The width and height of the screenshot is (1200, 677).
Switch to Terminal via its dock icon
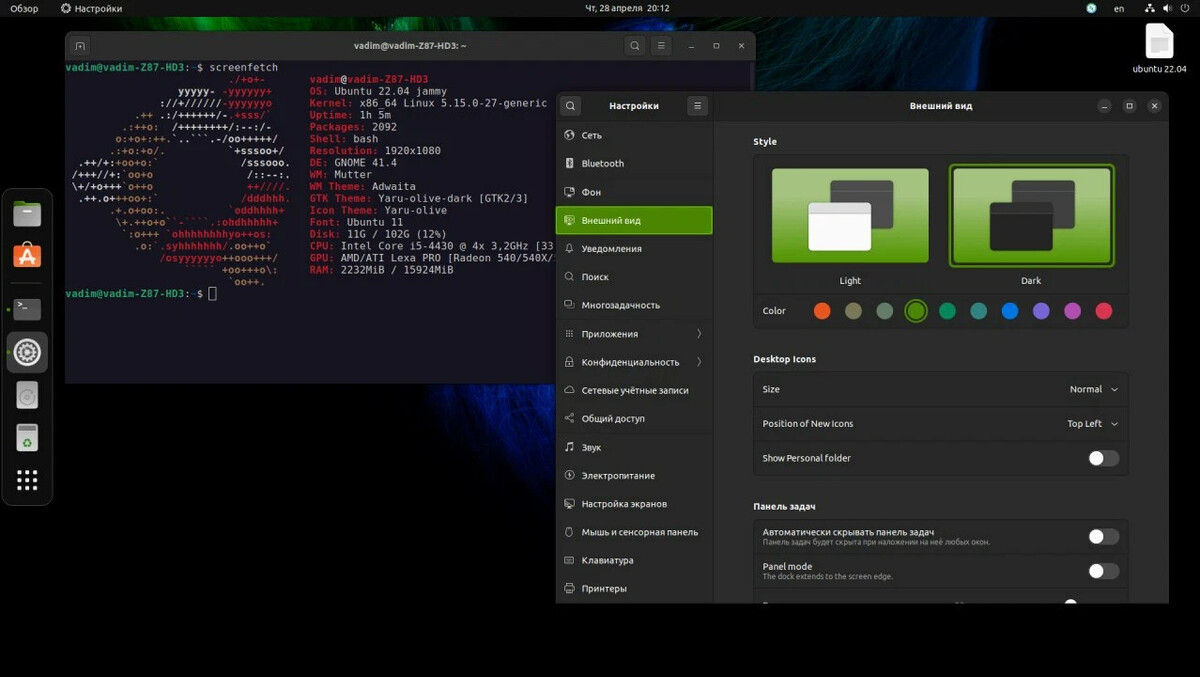click(x=27, y=309)
